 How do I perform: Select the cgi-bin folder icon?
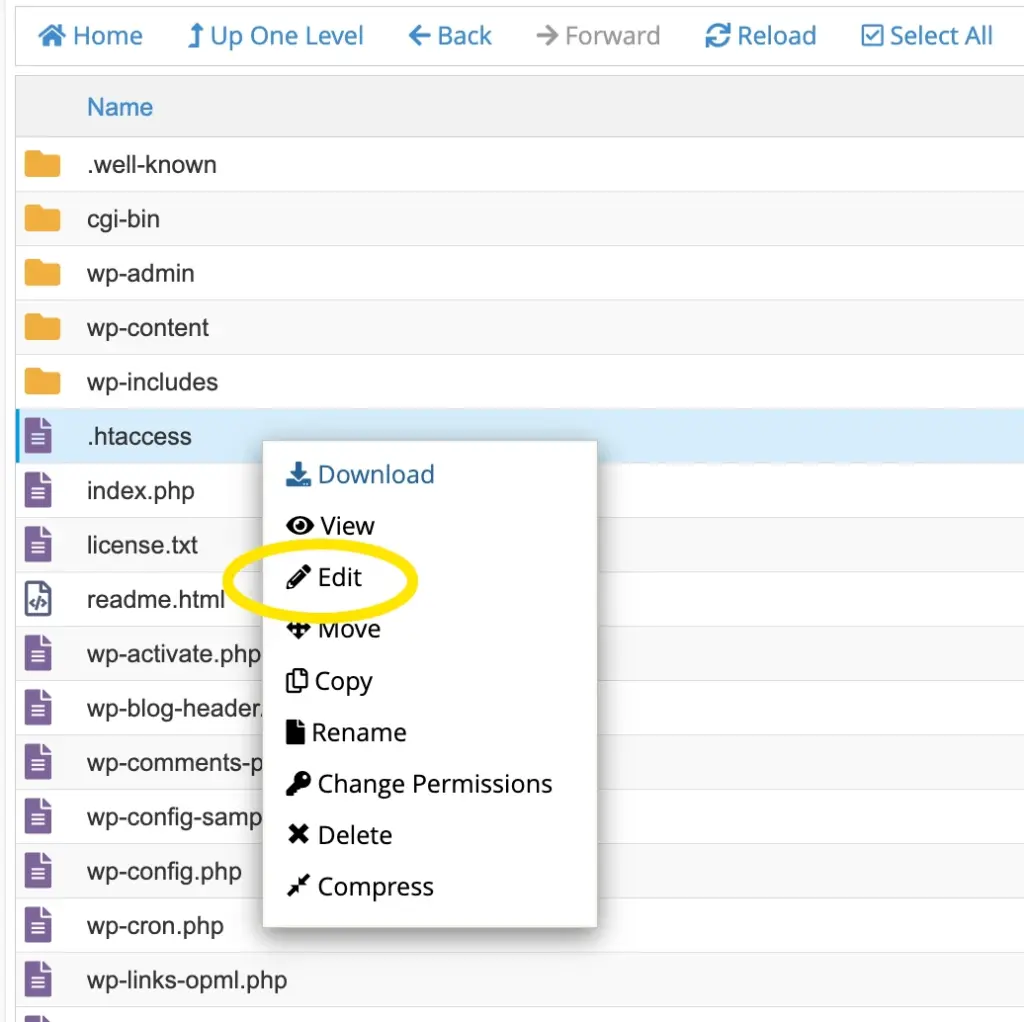(42, 218)
